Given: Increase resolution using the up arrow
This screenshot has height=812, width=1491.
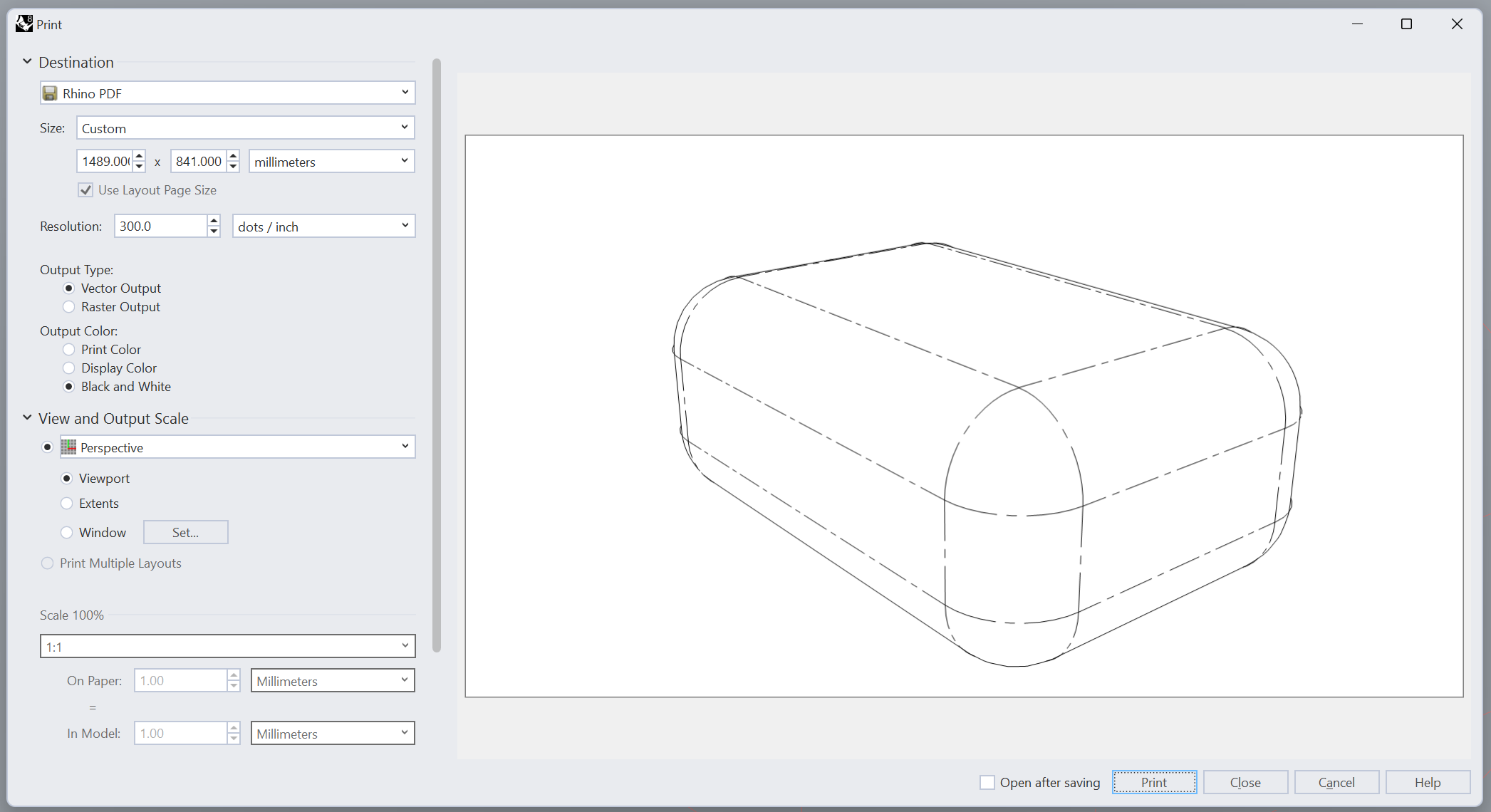Looking at the screenshot, I should point(214,221).
